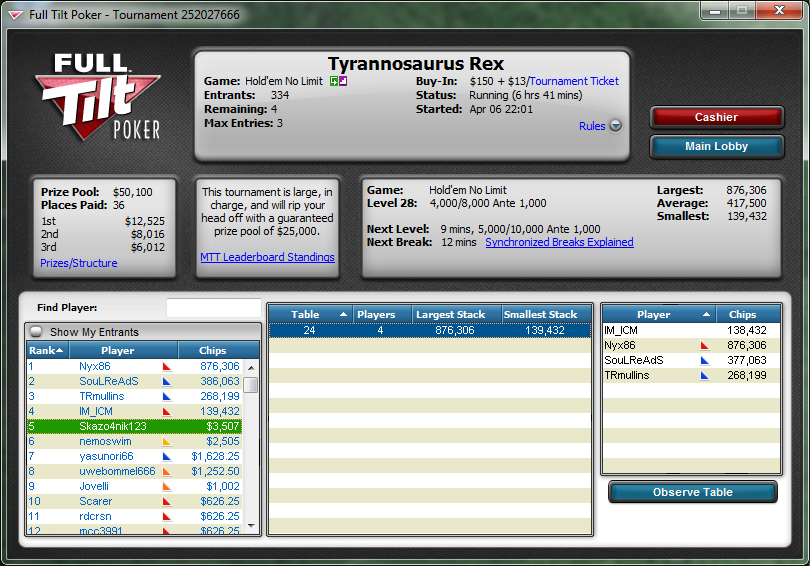Viewport: 810px width, 566px height.
Task: Click the Full Tilt icon in the title bar
Action: pos(15,15)
